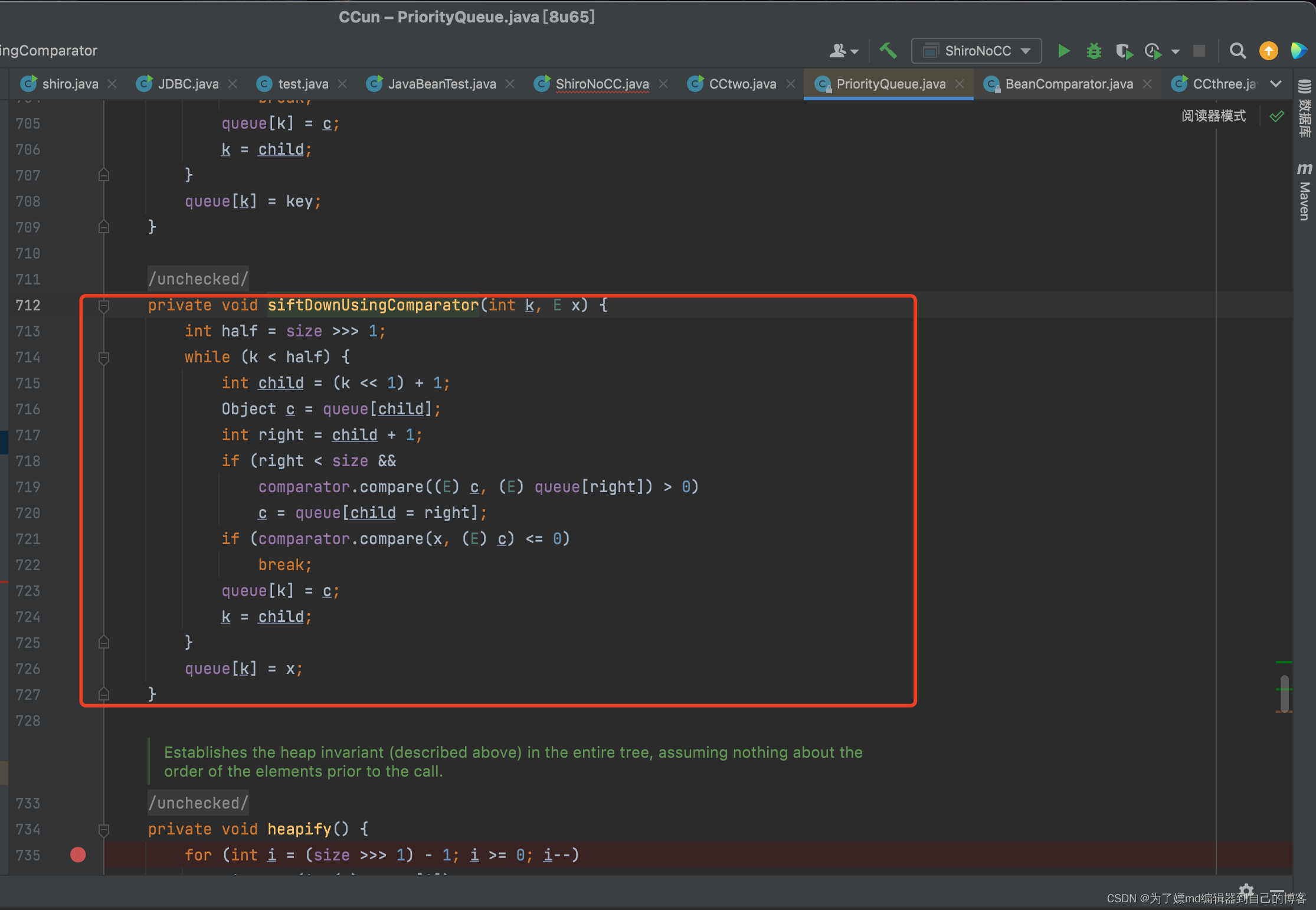The height and width of the screenshot is (910, 1316).
Task: Click 'queue[k] = x;' on line 726
Action: point(244,669)
